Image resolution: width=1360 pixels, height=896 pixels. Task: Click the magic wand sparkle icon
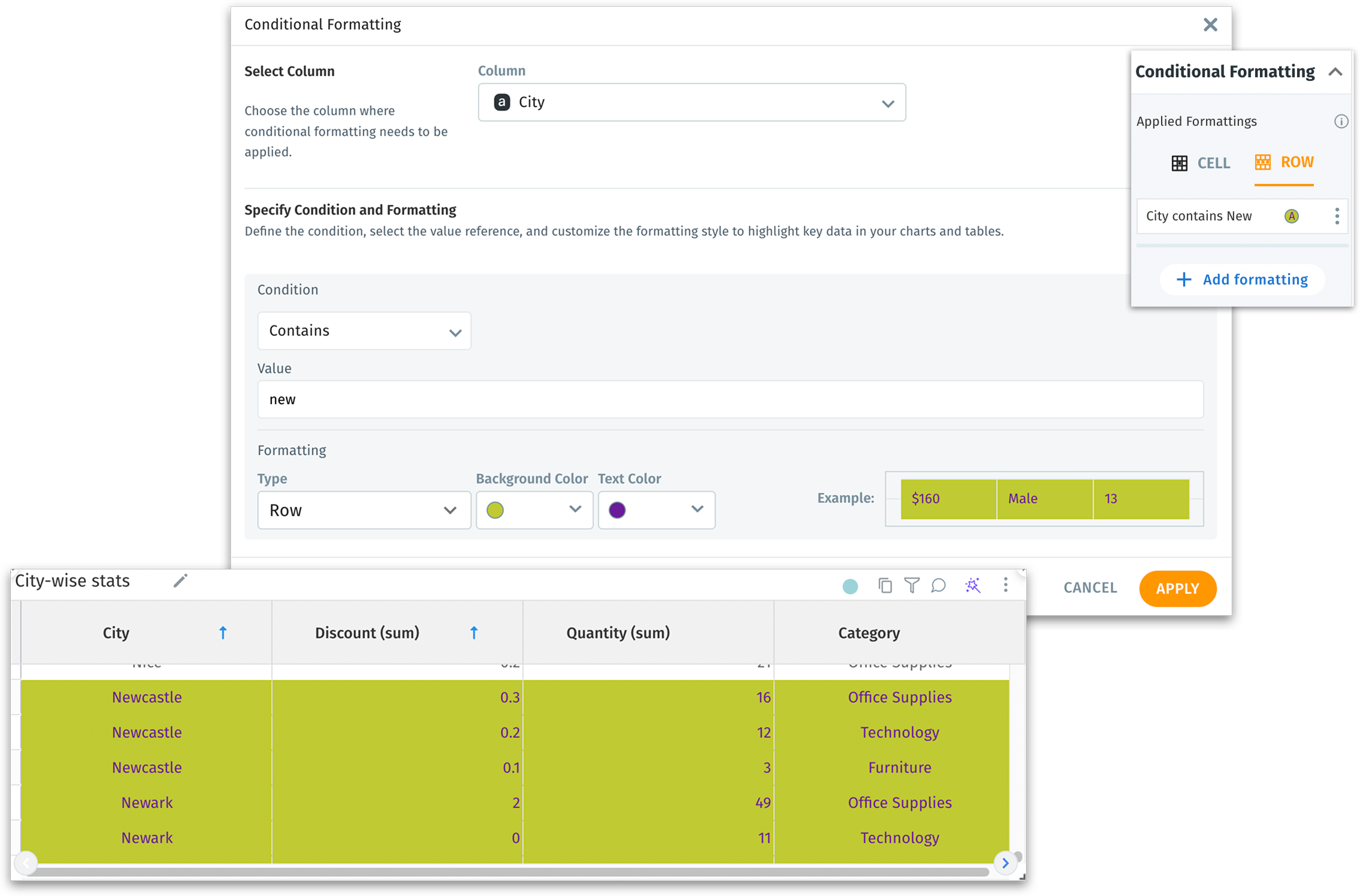coord(972,585)
